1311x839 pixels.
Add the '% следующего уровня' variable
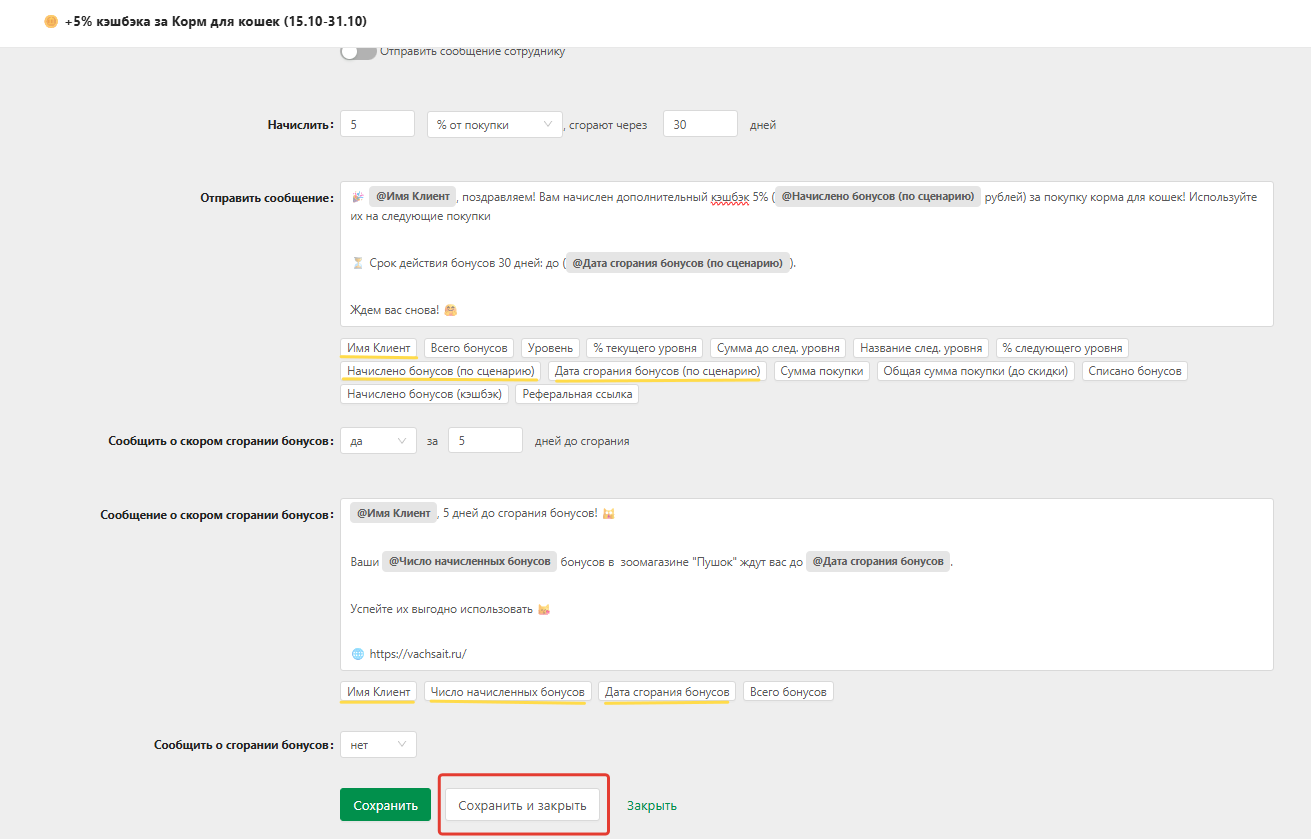pos(1062,348)
